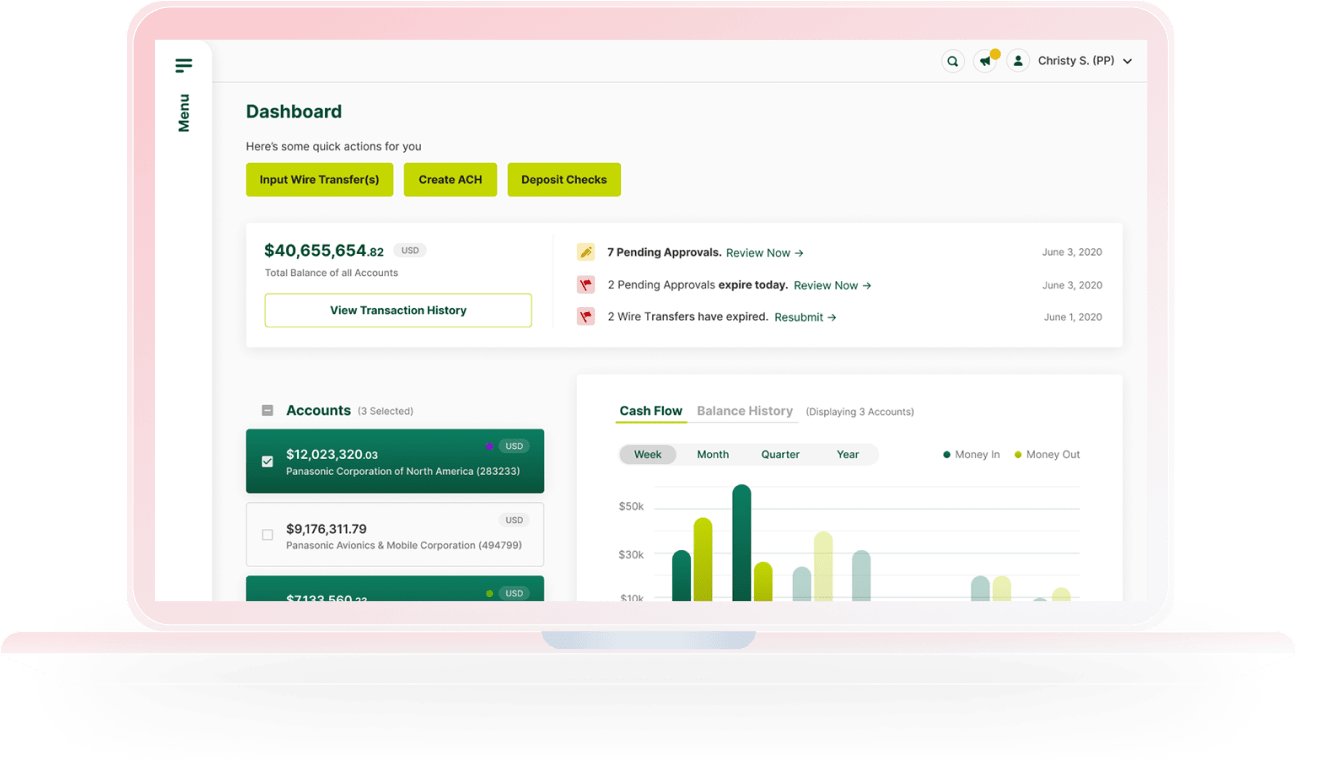The width and height of the screenshot is (1319, 772).
Task: Check the Panasonic Avionics & Mobile Corporation account
Action: [267, 535]
